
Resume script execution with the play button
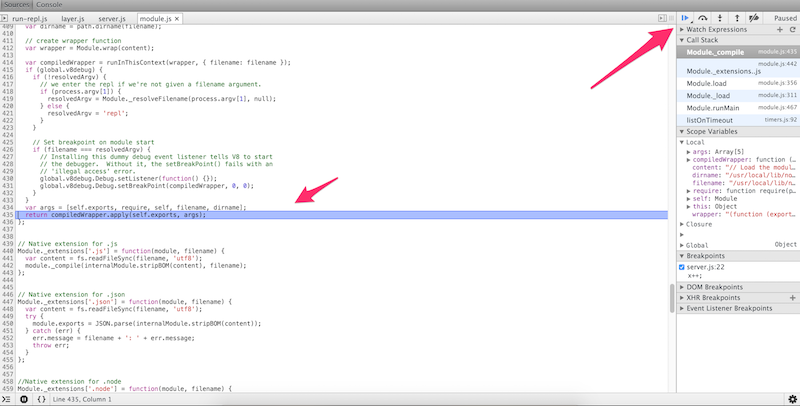[685, 18]
